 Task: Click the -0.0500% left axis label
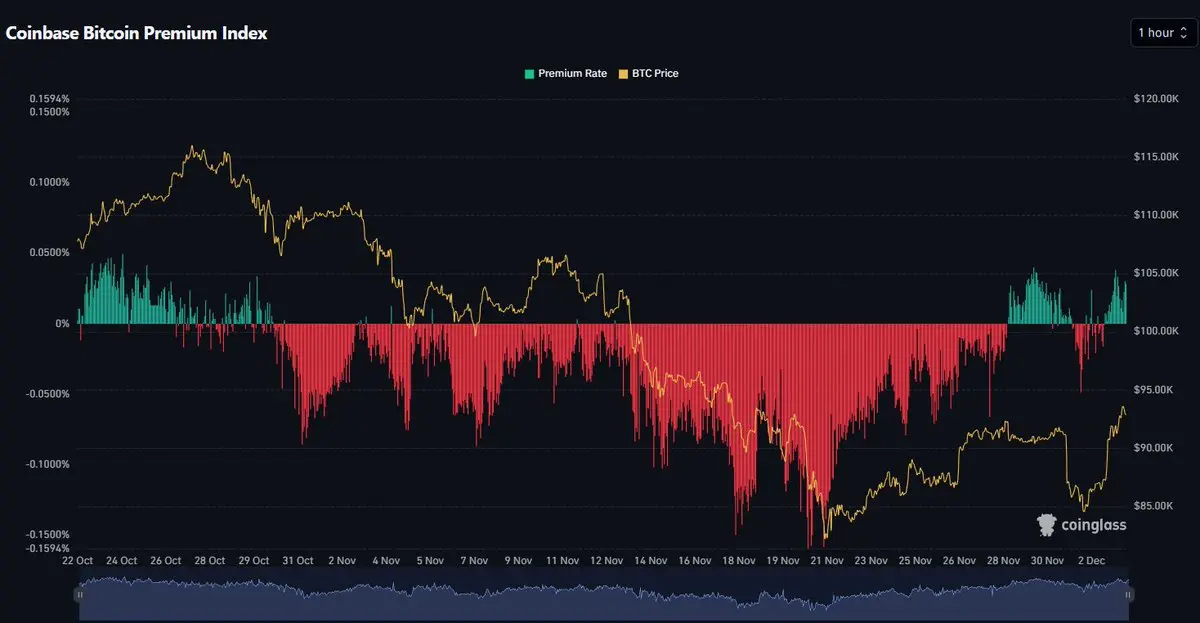click(x=47, y=393)
